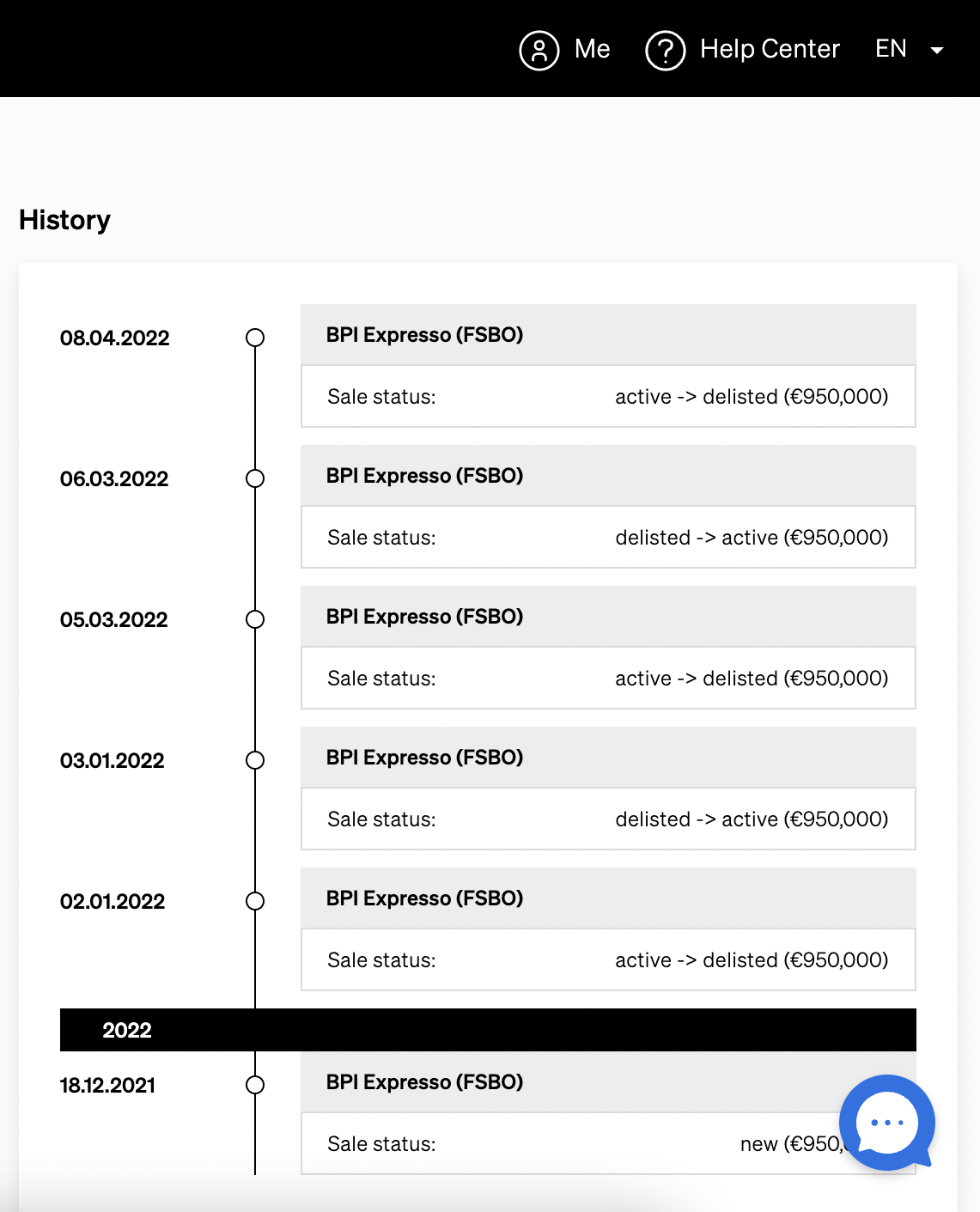Click the delisted -> active status on 03.01.2022
This screenshot has width=980, height=1212.
[752, 819]
